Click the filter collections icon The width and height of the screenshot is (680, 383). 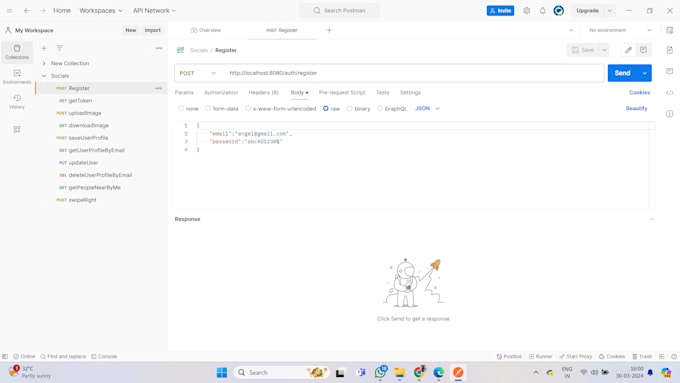tap(59, 48)
